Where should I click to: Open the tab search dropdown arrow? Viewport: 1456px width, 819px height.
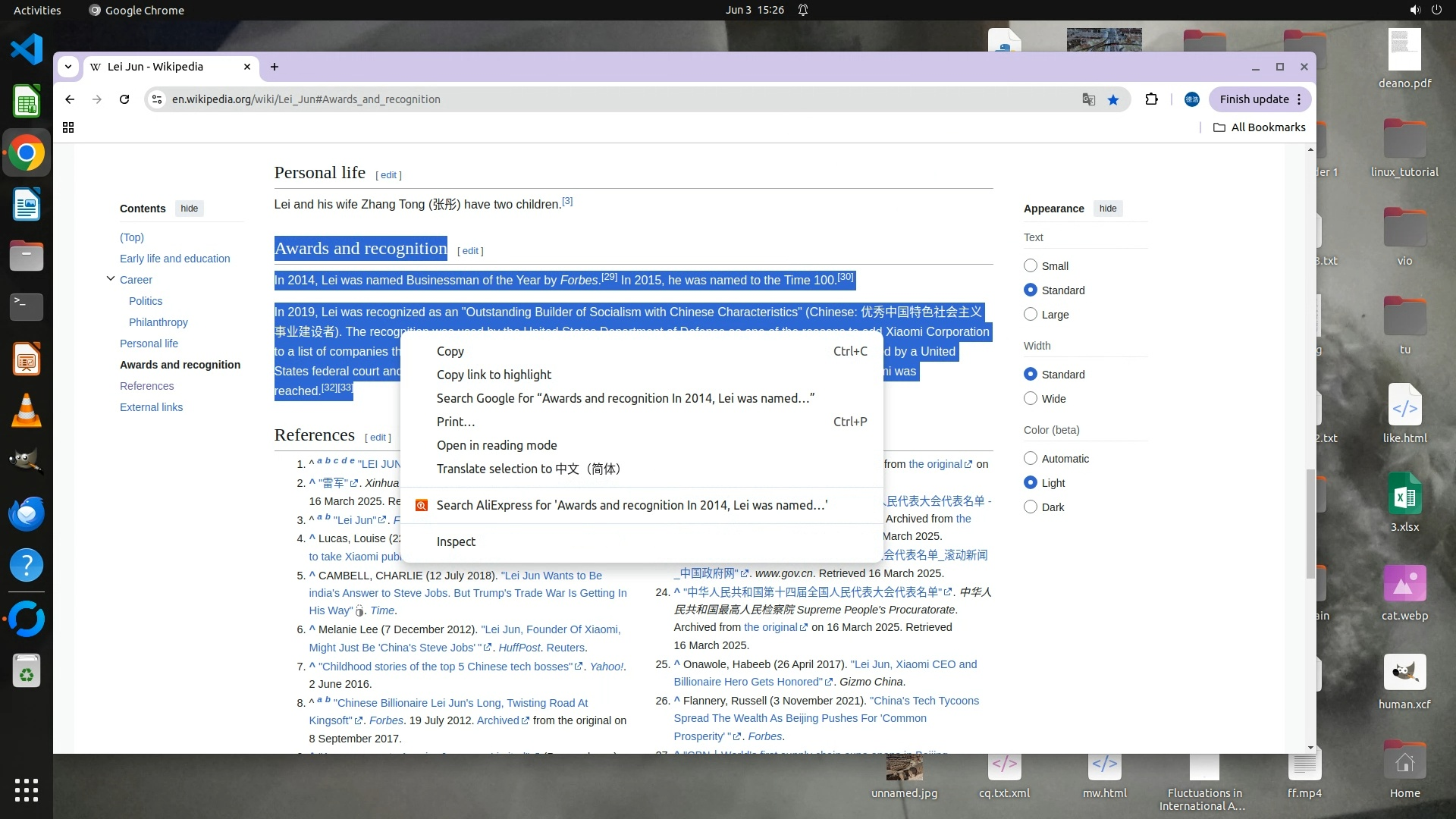68,67
